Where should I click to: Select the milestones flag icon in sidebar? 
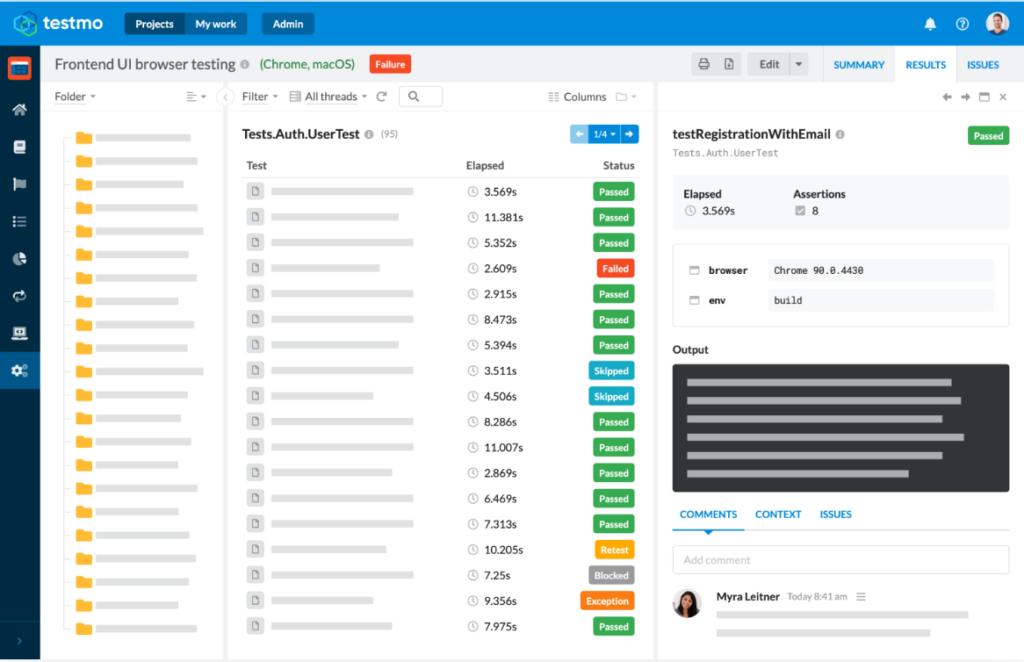pyautogui.click(x=20, y=183)
